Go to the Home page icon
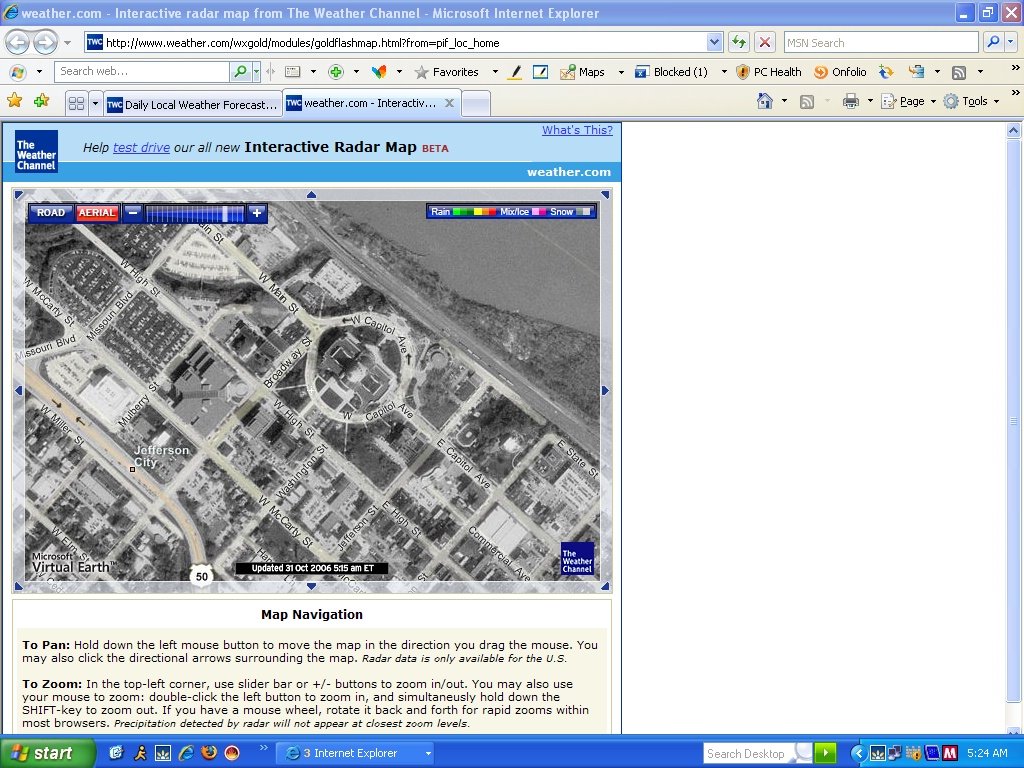 765,101
